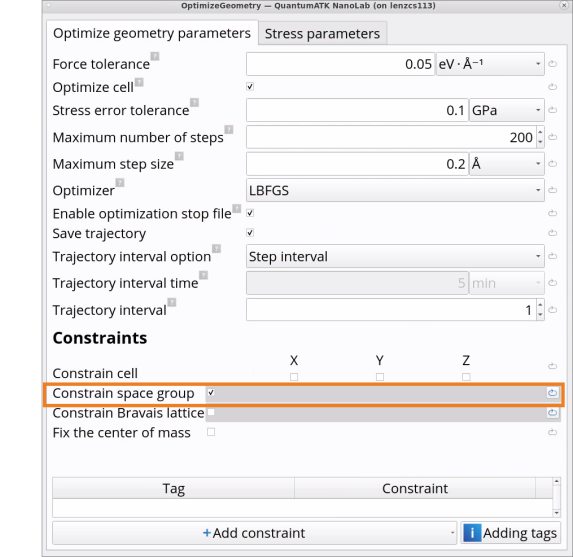Open the help tooltip icon beside Force tolerance

coord(155,56)
